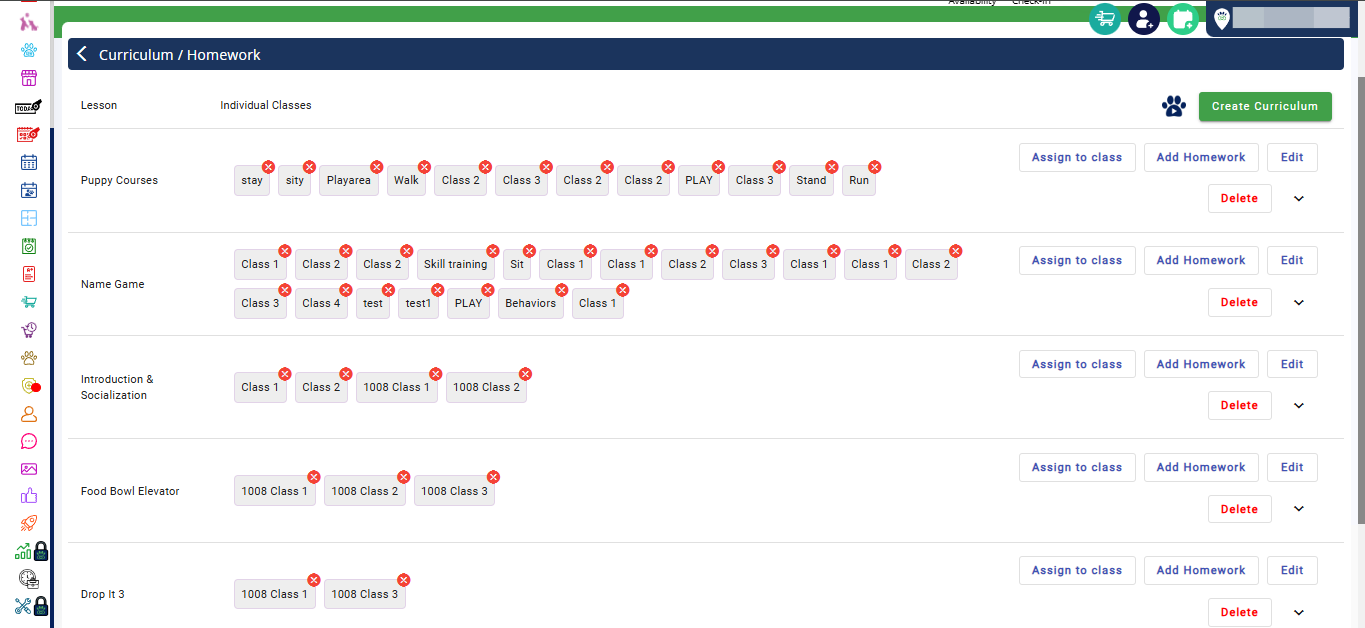1365x628 pixels.
Task: Open the TODO sidebar icon
Action: tap(29, 106)
